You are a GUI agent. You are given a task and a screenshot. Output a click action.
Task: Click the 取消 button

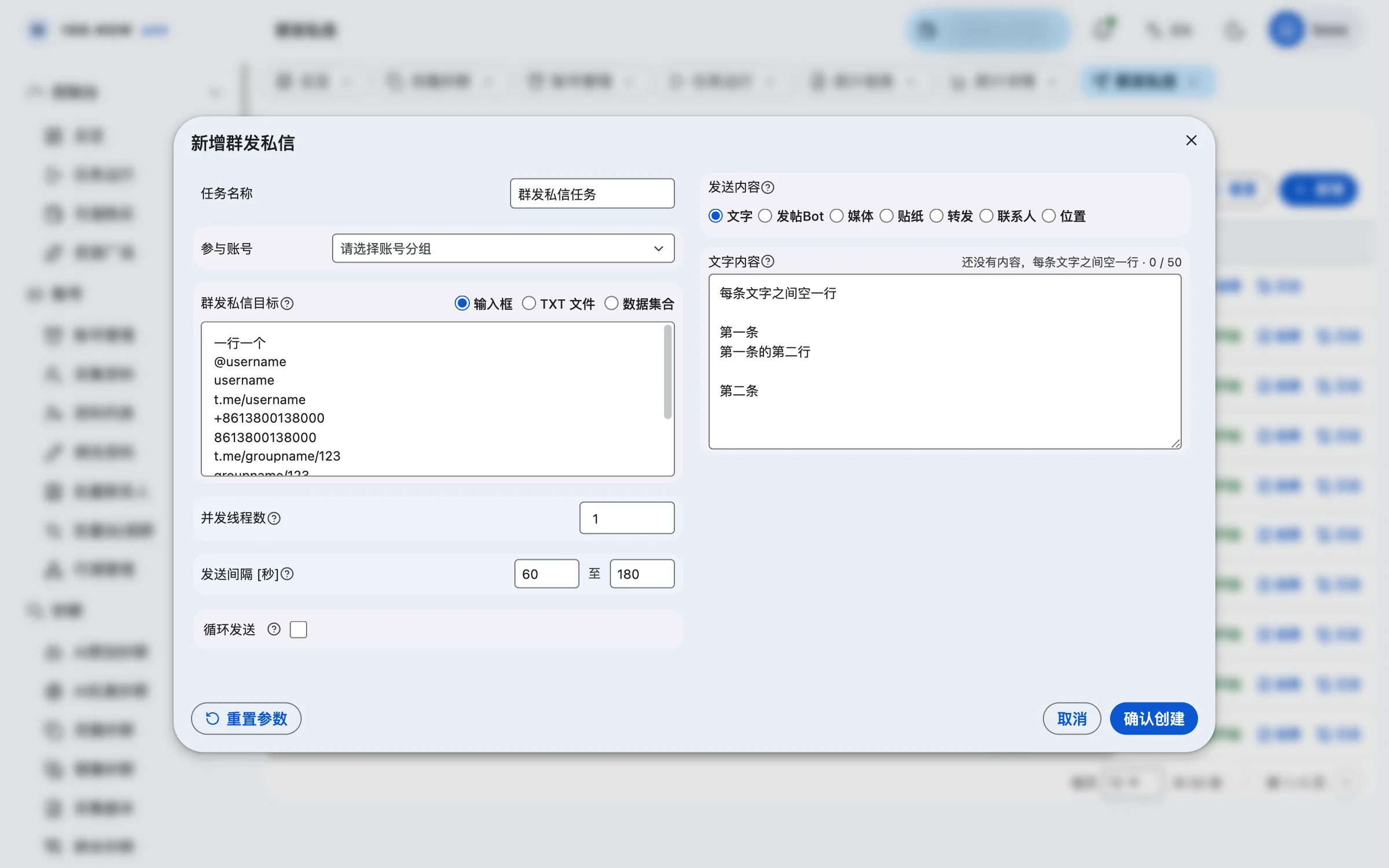point(1072,718)
